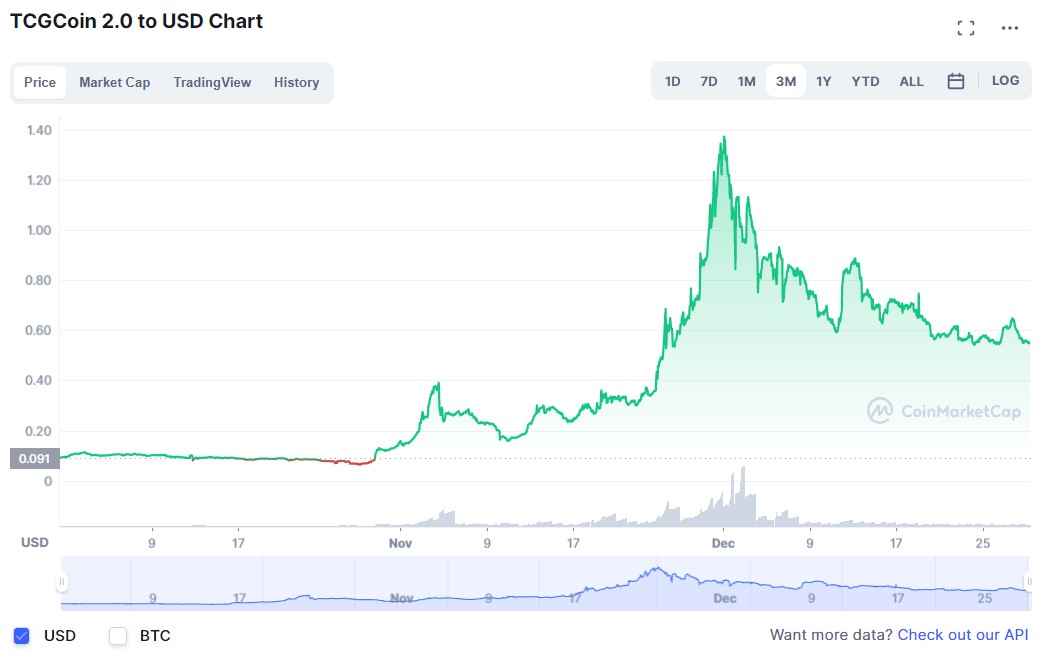The height and width of the screenshot is (663, 1055).
Task: Open the calendar date range picker
Action: 955,81
